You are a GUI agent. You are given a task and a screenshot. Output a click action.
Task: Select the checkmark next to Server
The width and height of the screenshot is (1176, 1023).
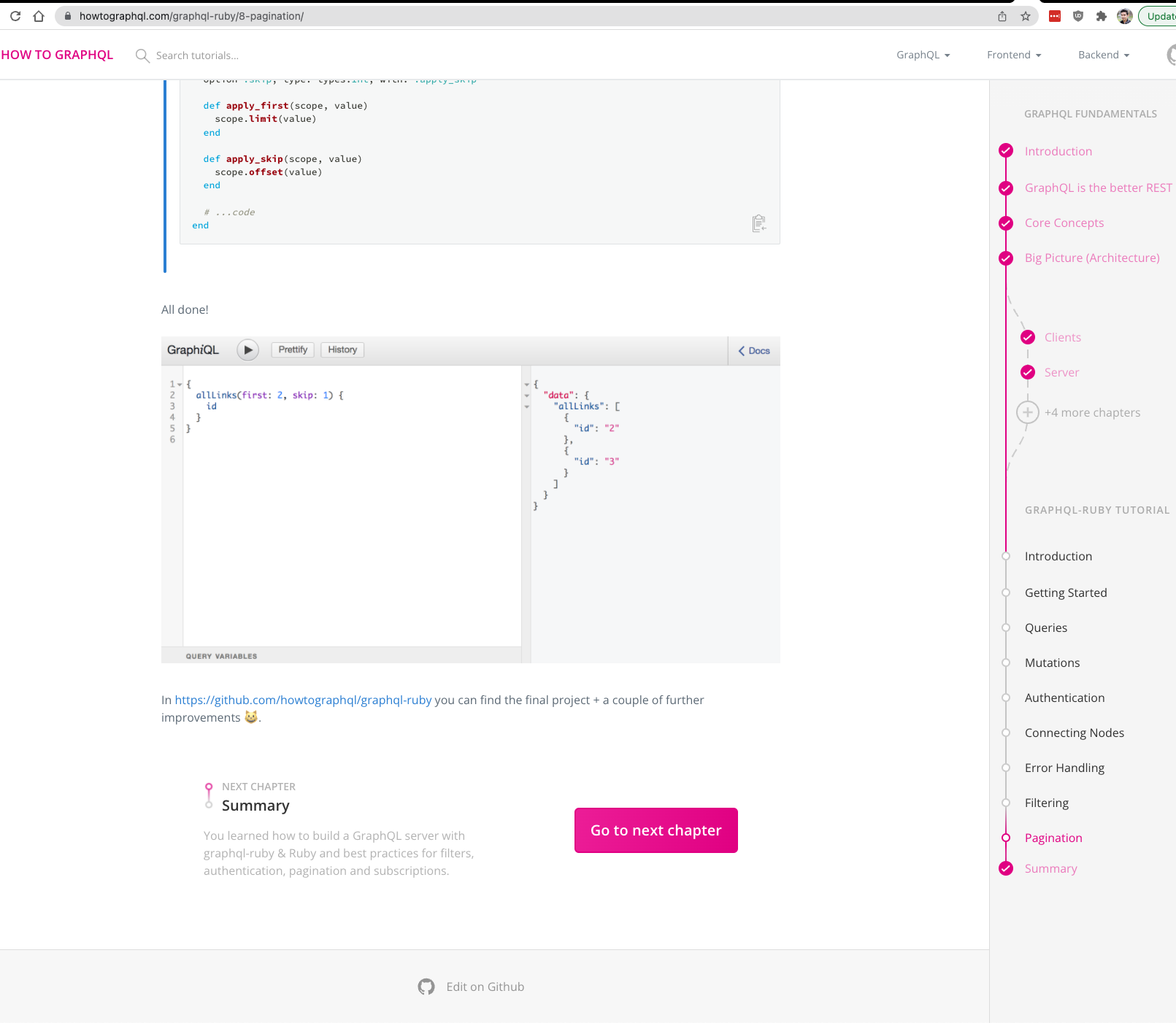click(x=1028, y=372)
